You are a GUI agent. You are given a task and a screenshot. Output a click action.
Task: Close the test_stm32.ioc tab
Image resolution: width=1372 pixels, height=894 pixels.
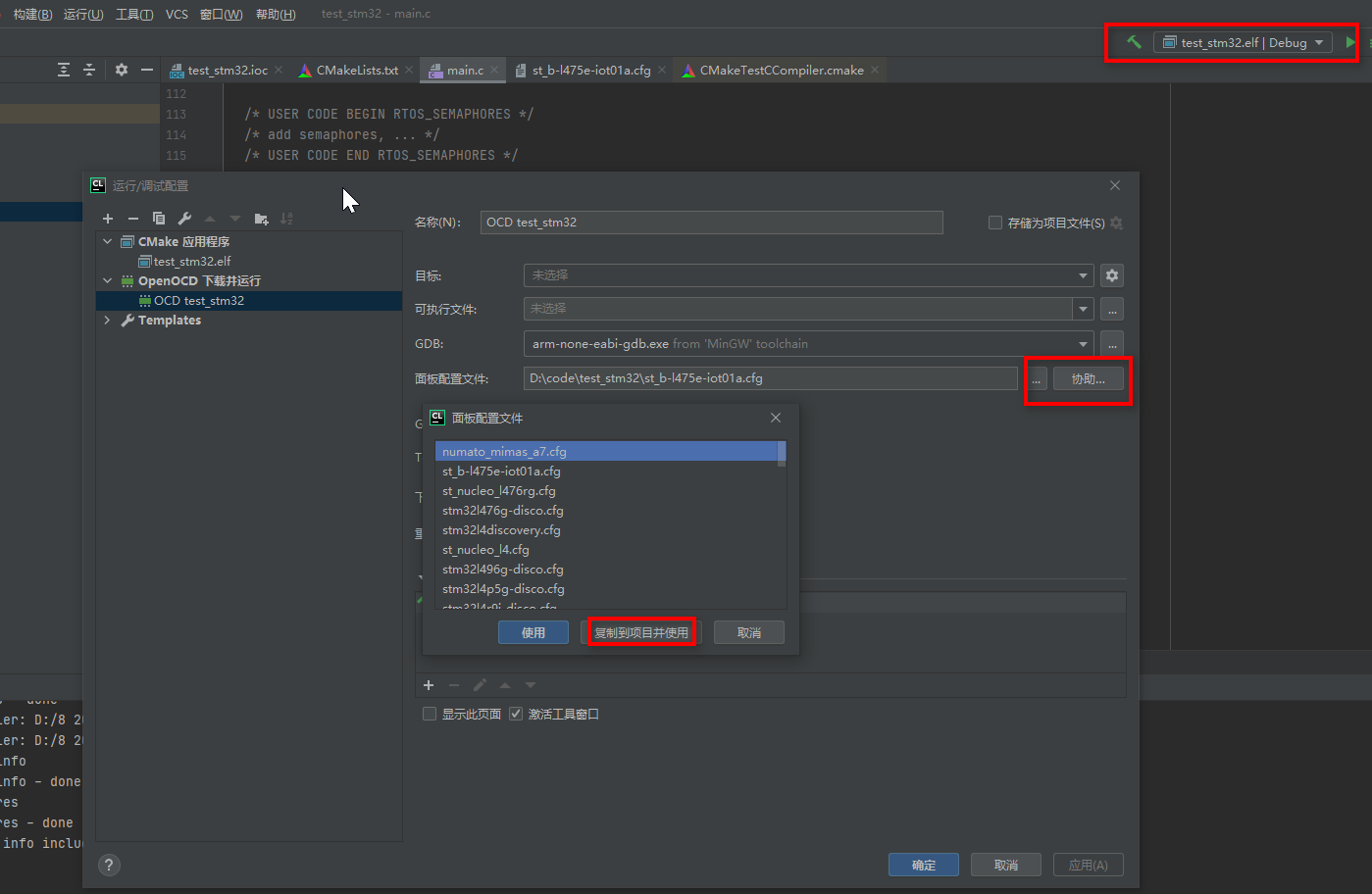[279, 70]
